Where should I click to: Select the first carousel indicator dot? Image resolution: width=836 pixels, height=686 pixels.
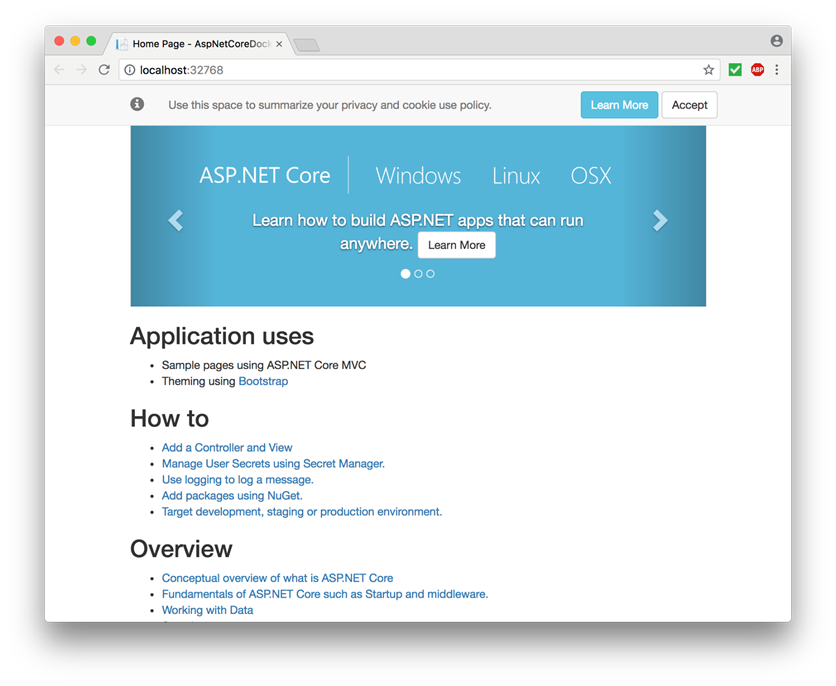[405, 274]
